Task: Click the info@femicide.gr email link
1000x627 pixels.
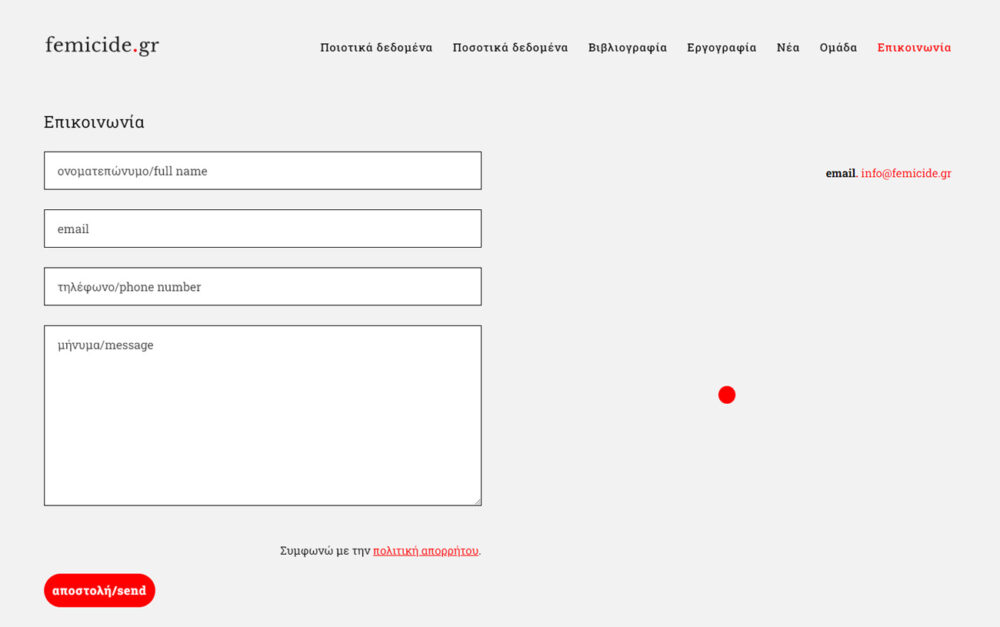Action: (x=906, y=174)
